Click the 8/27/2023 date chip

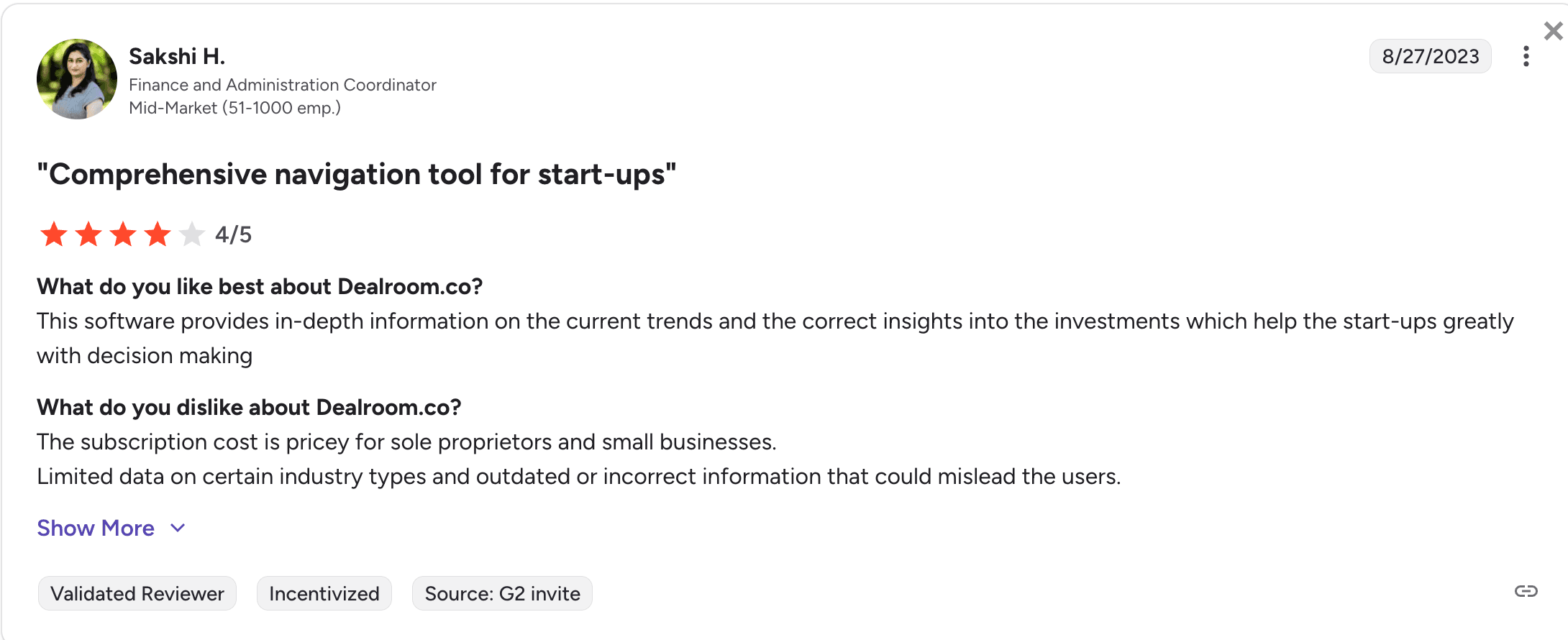1430,56
